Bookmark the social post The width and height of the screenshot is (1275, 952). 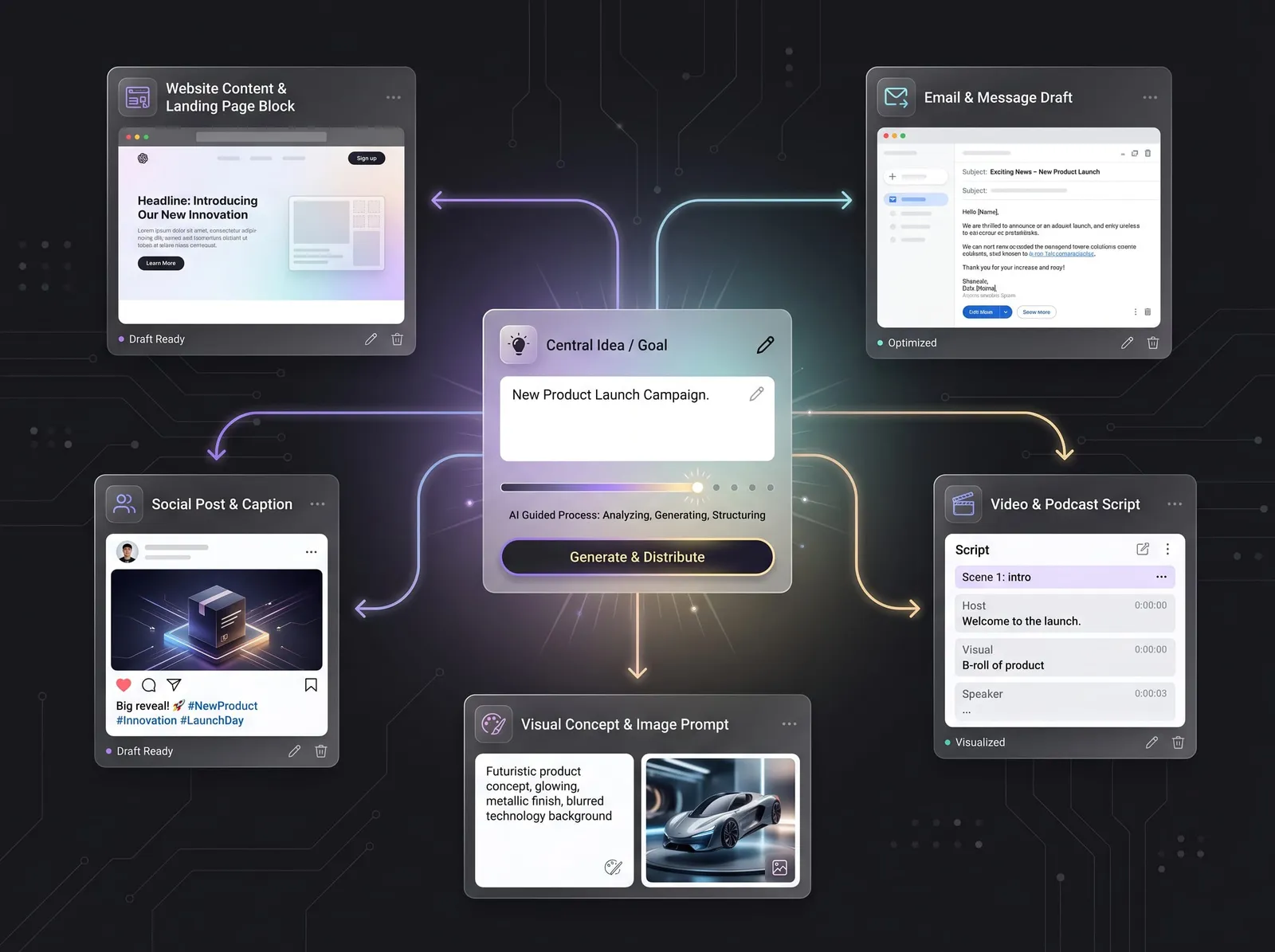[311, 685]
